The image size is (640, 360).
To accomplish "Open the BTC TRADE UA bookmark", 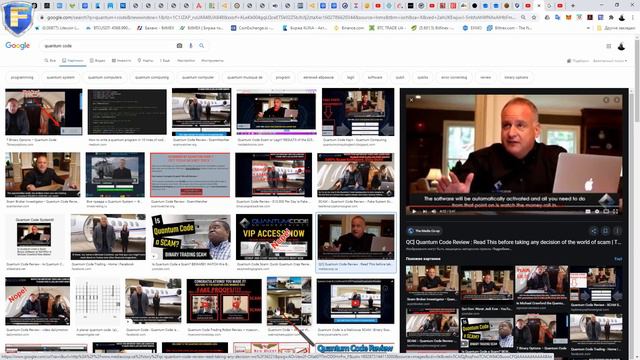I will (388, 28).
